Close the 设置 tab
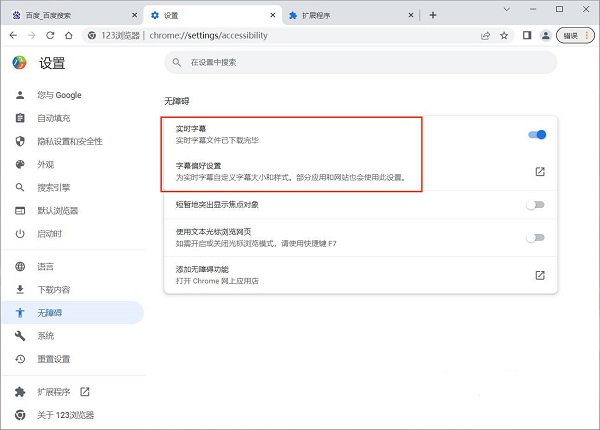This screenshot has width=600, height=430. pyautogui.click(x=272, y=15)
